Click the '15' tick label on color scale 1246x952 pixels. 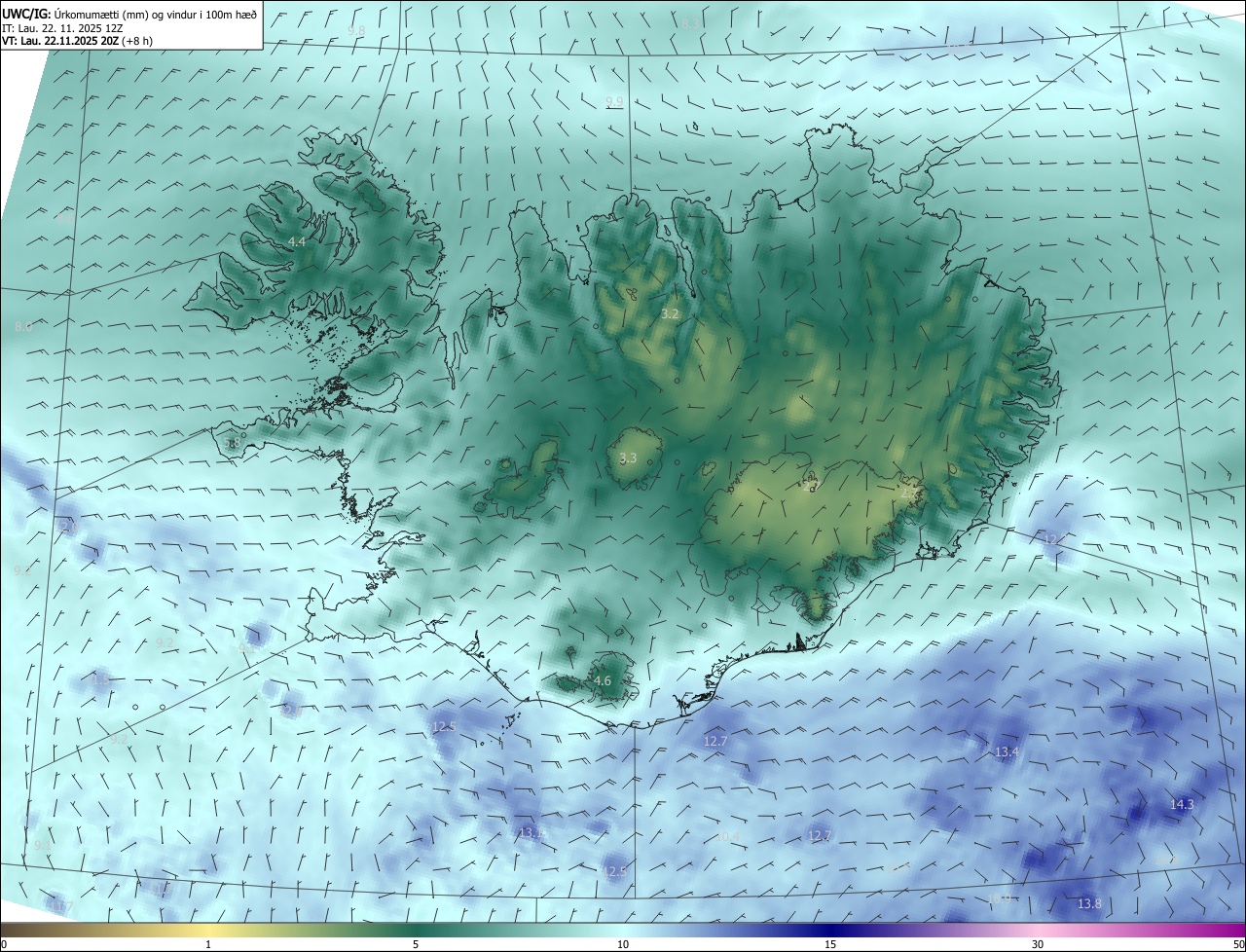[830, 944]
